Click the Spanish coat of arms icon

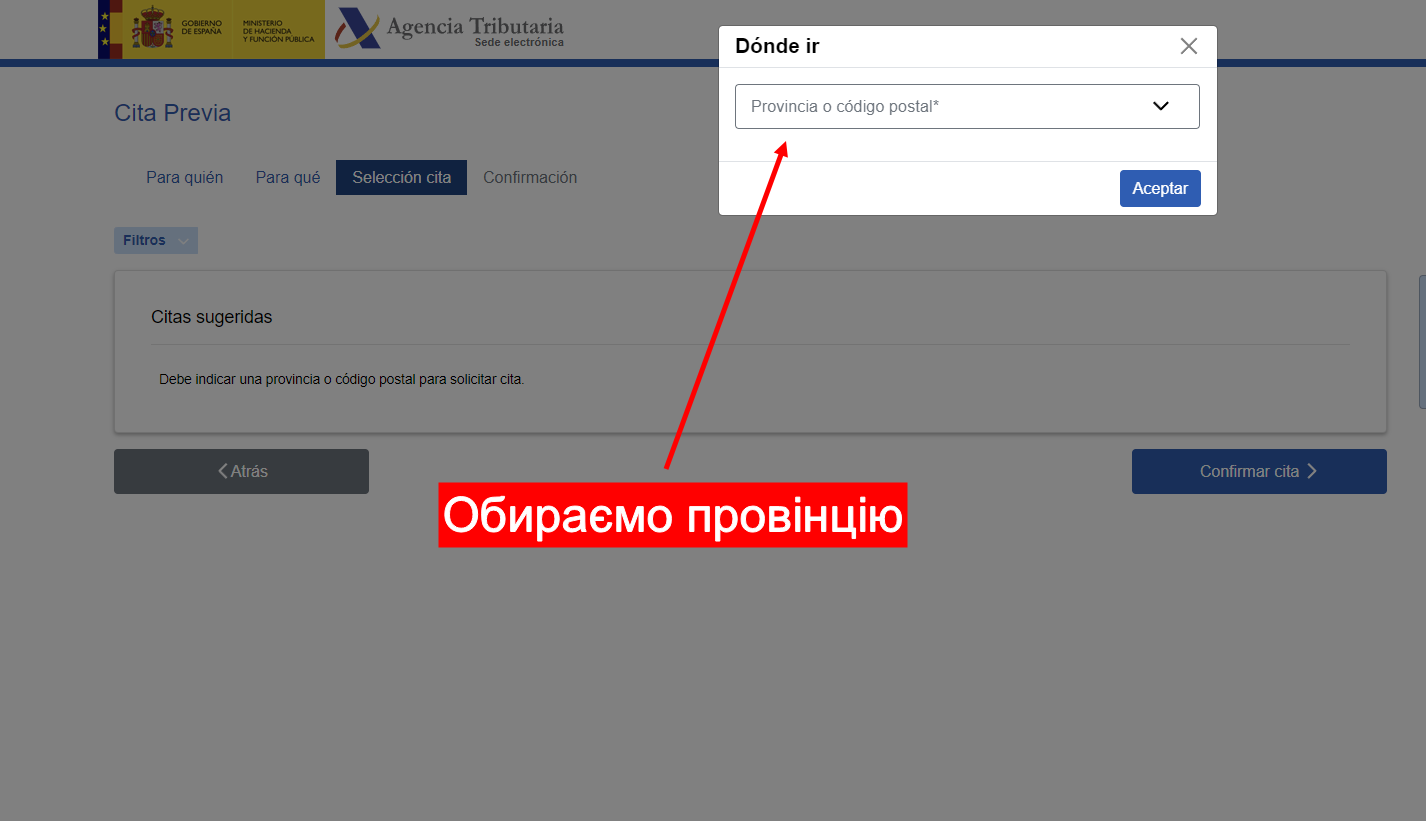152,28
